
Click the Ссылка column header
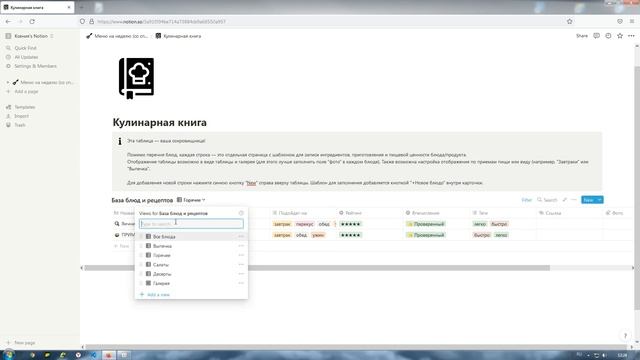click(x=550, y=213)
